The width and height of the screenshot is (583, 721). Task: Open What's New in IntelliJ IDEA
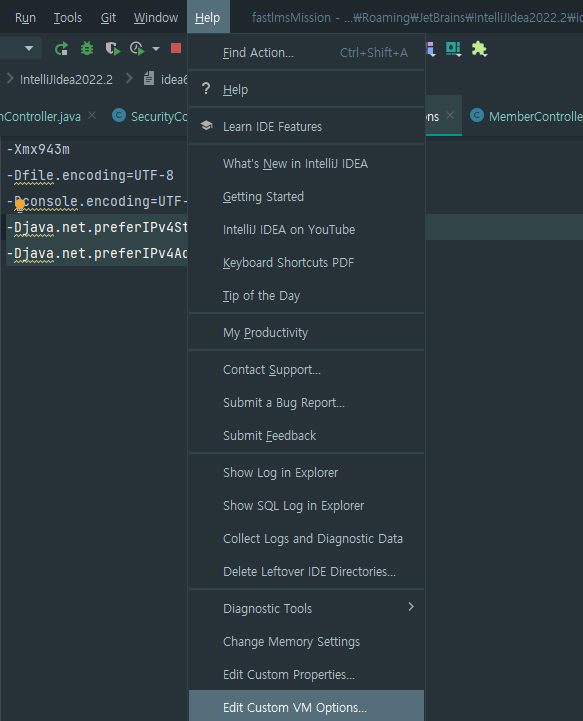[306, 164]
